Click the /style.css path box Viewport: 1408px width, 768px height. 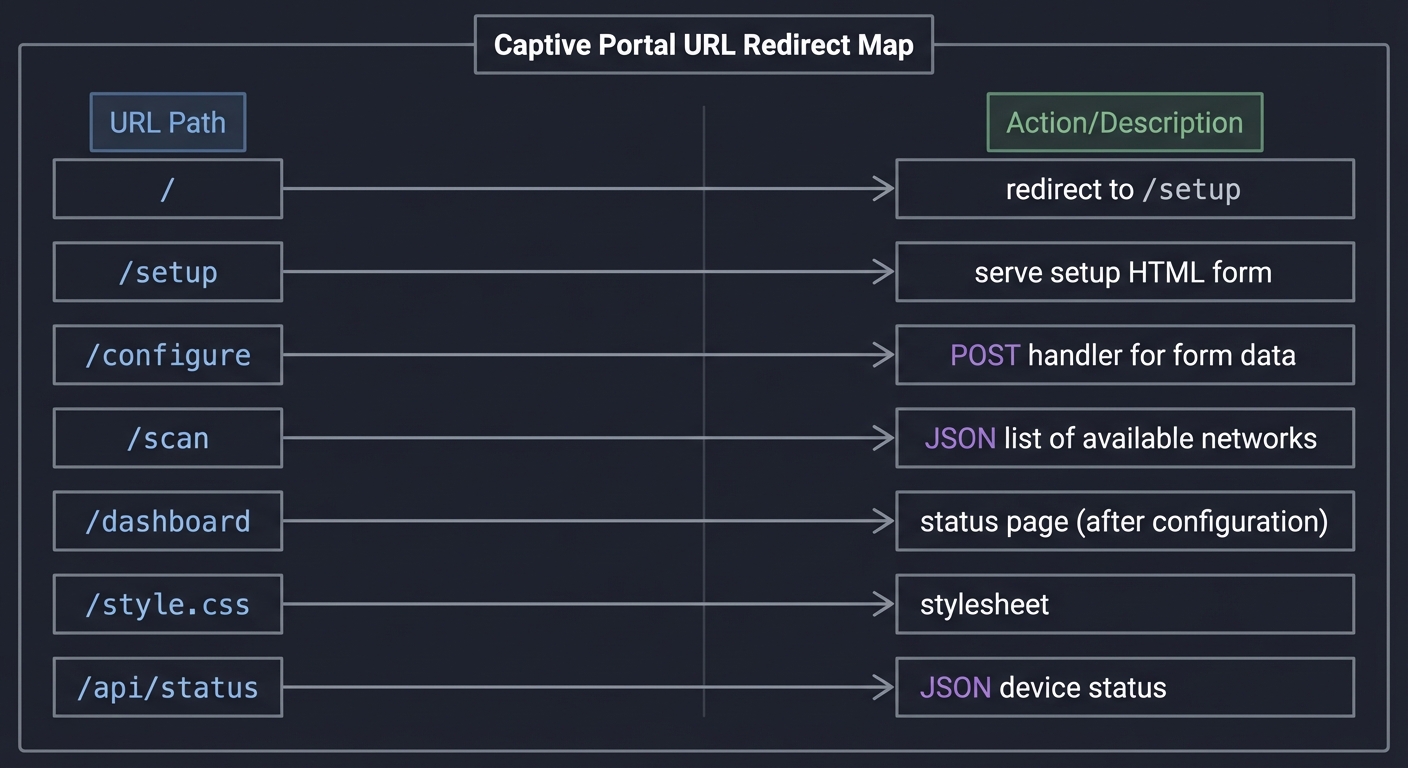[167, 604]
